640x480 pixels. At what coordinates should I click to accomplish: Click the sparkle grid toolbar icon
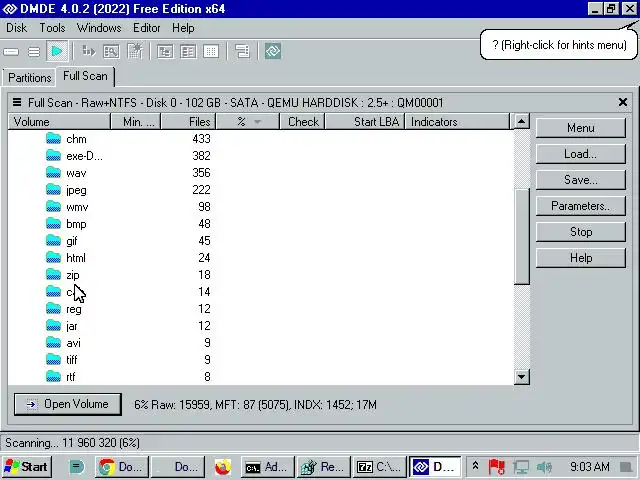[x=135, y=51]
